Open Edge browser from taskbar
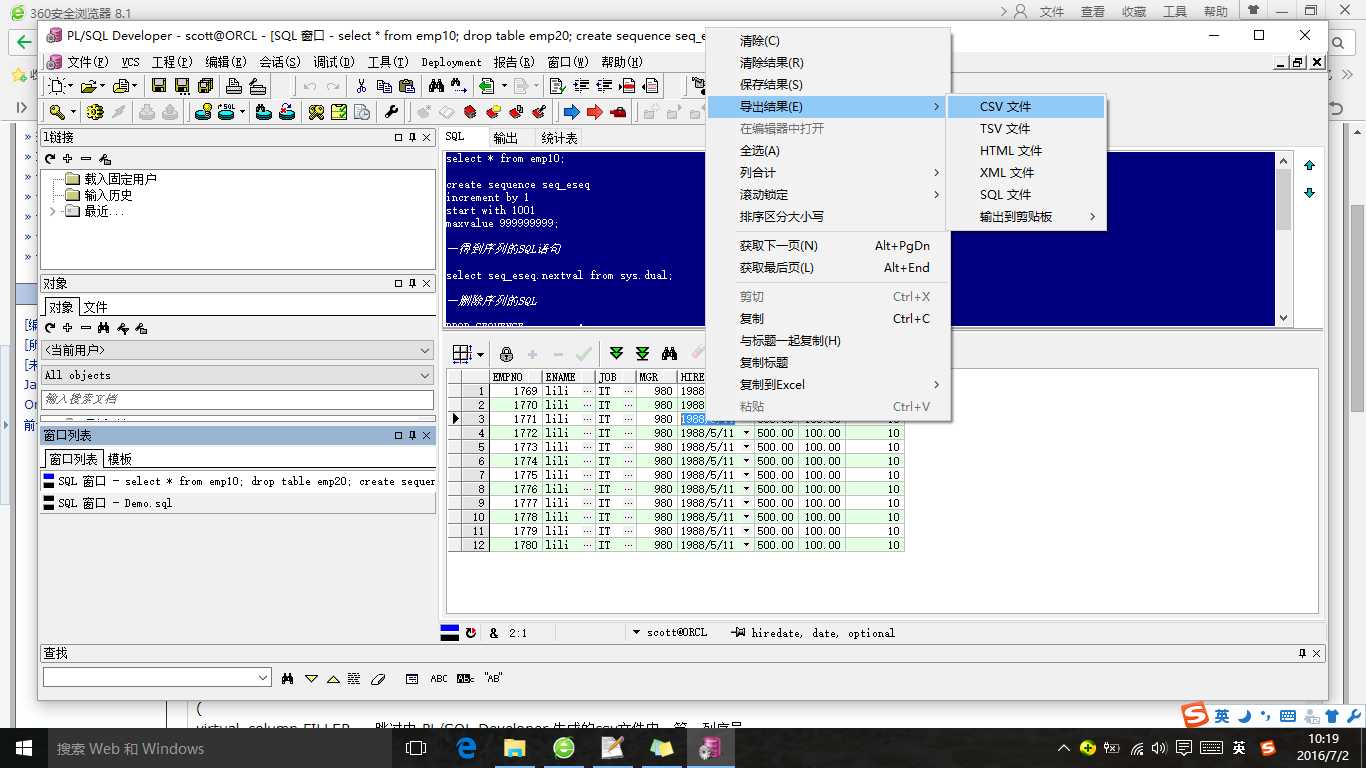 tap(466, 747)
